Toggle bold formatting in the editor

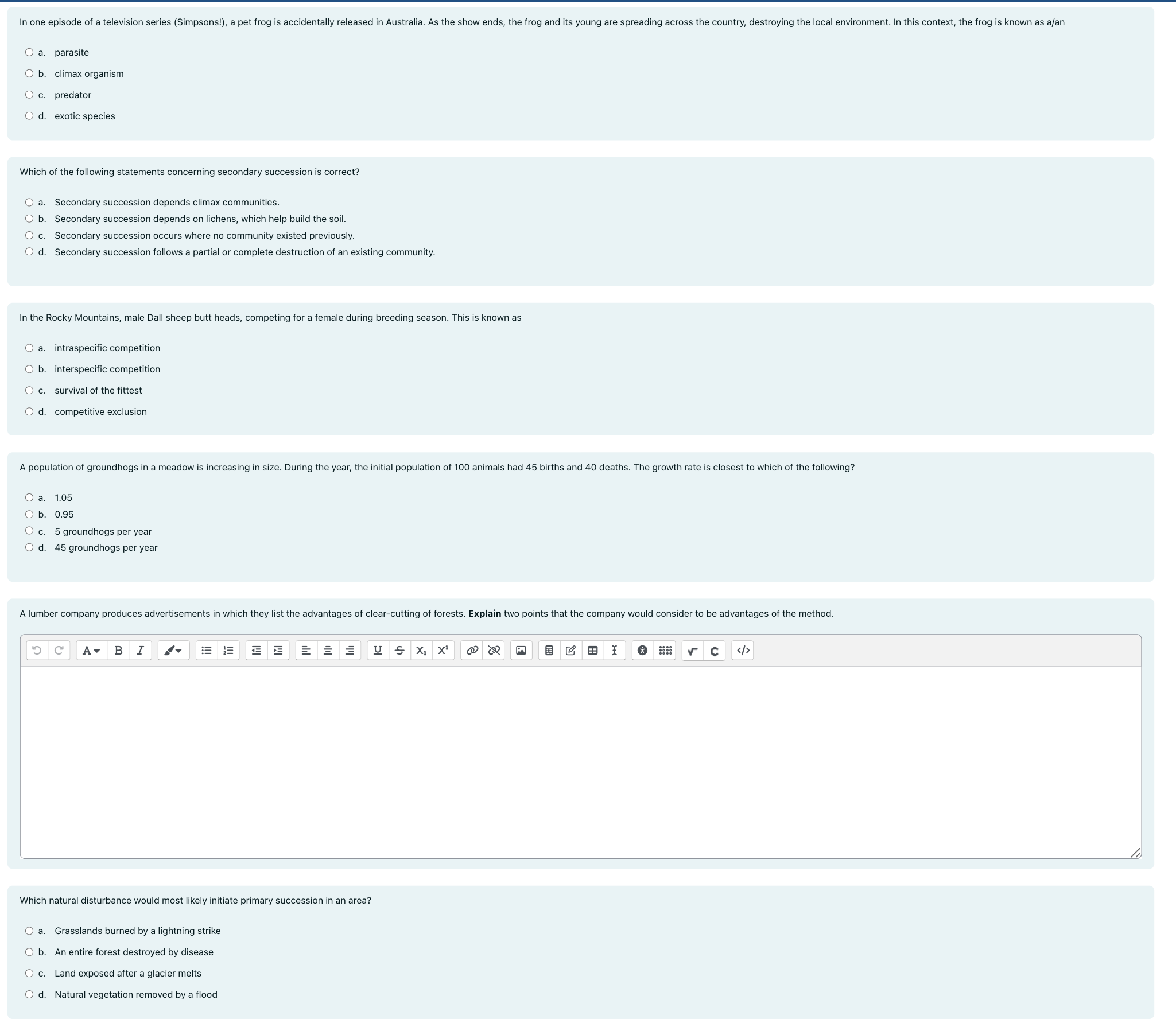tap(118, 650)
